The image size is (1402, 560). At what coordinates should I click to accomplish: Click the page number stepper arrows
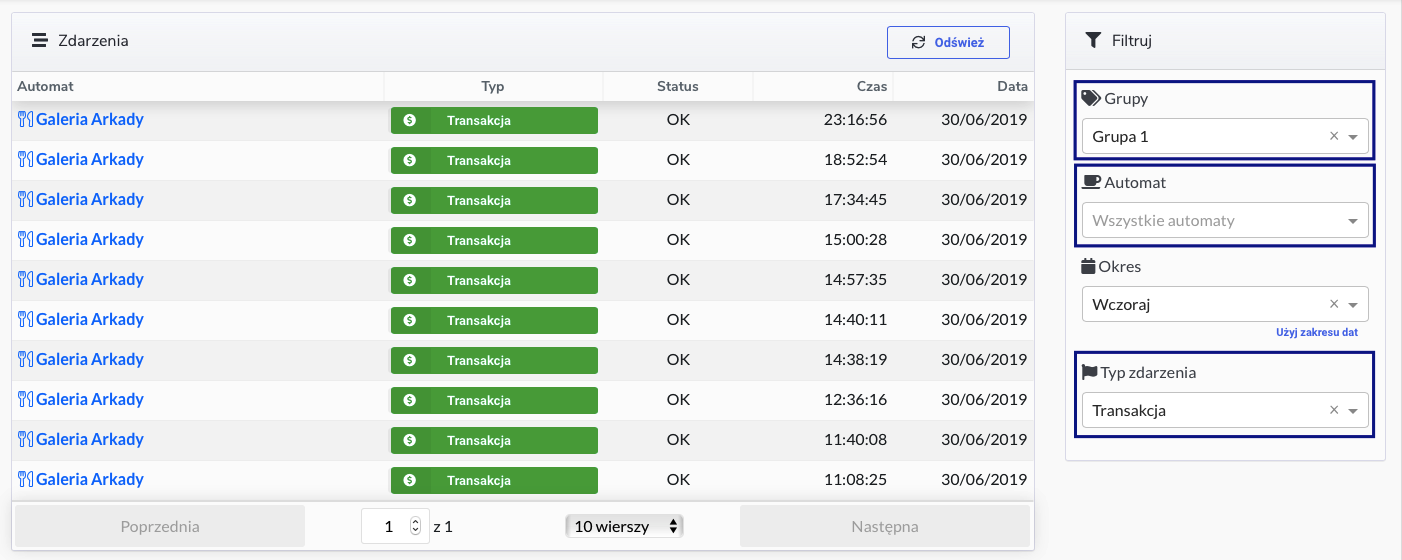416,526
